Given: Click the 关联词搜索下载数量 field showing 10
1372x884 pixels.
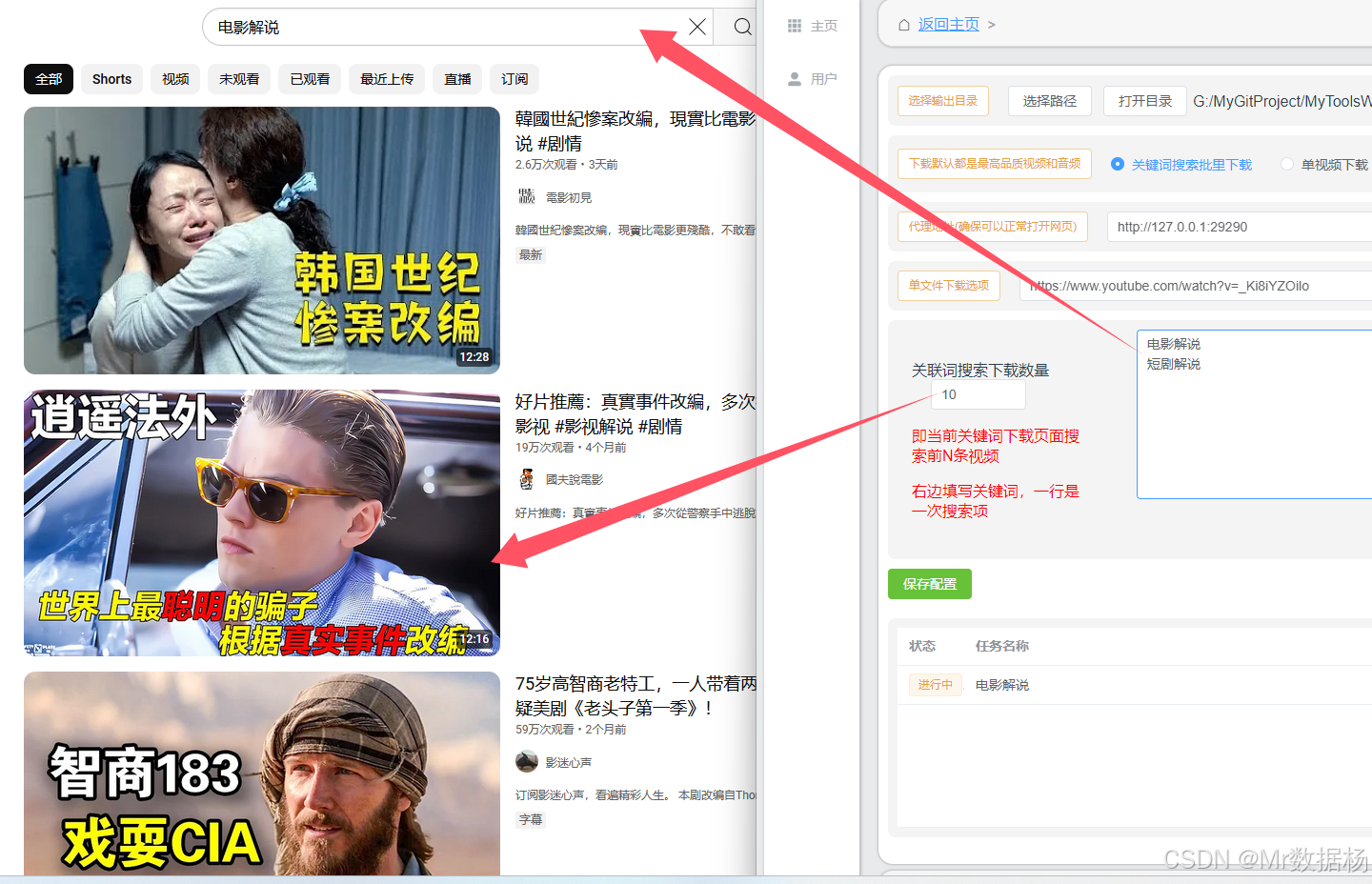Looking at the screenshot, I should (979, 394).
